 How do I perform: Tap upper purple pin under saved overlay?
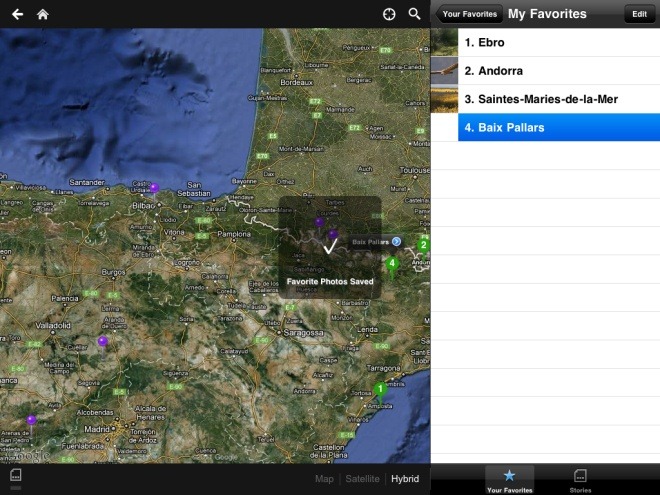point(319,222)
